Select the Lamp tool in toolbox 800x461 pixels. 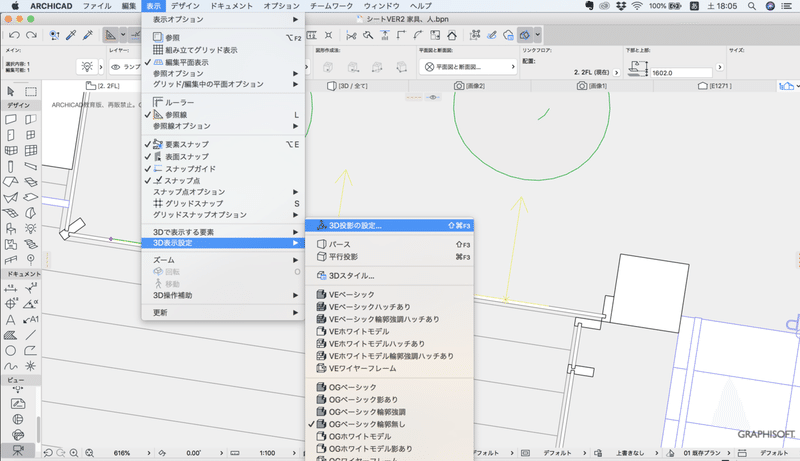click(31, 228)
